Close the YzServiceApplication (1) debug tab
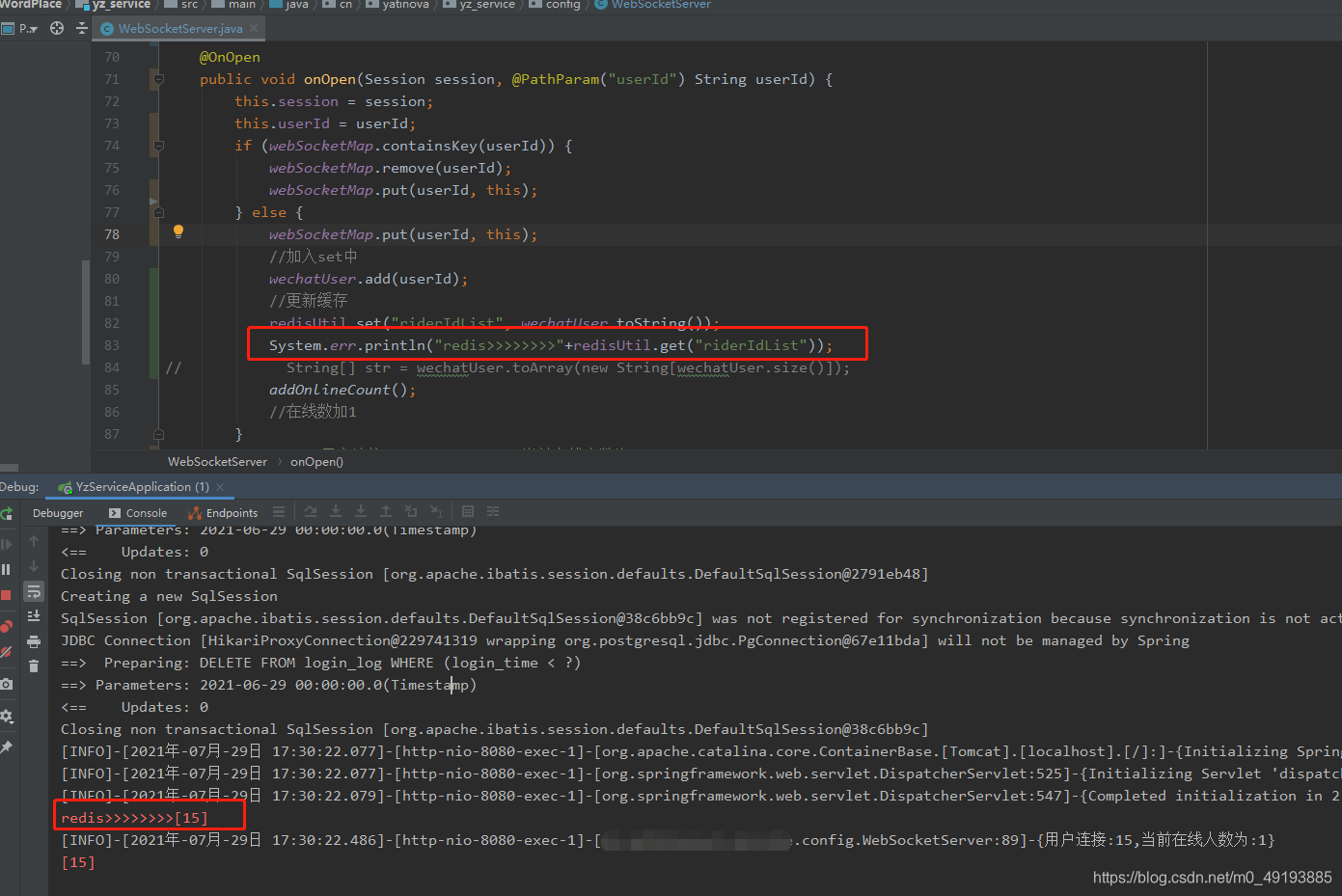This screenshot has height=896, width=1342. 220,487
